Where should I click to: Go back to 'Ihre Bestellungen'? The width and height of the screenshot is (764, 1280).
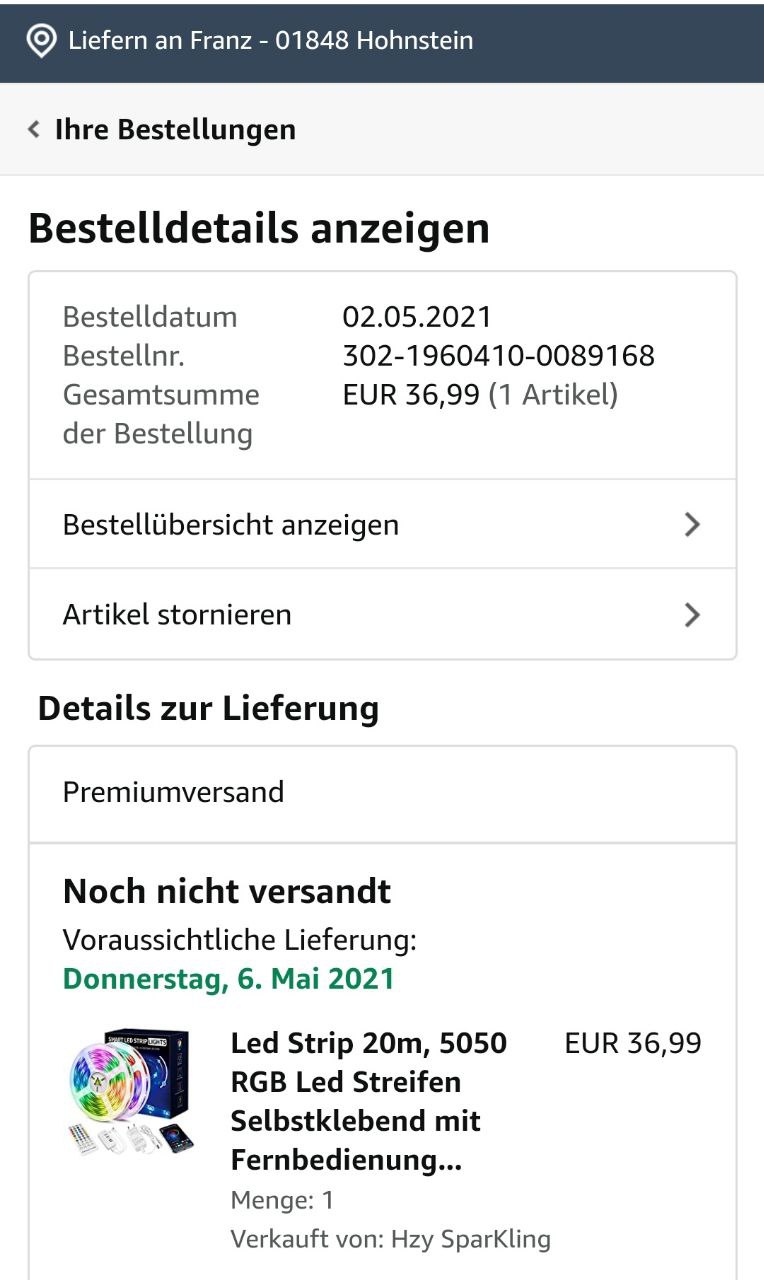(175, 130)
